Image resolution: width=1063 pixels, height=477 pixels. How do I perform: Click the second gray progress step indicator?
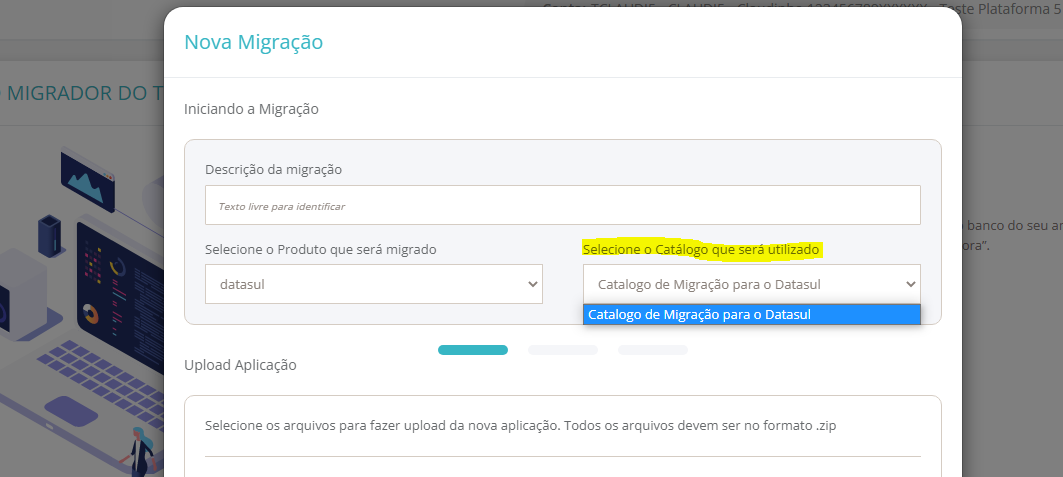coord(563,350)
